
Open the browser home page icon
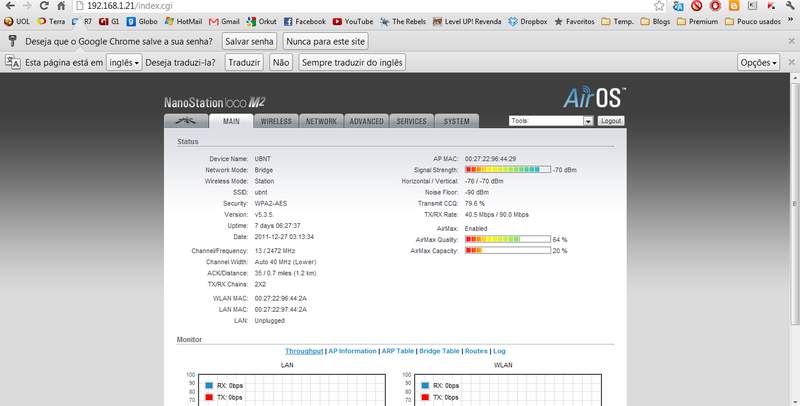click(61, 6)
